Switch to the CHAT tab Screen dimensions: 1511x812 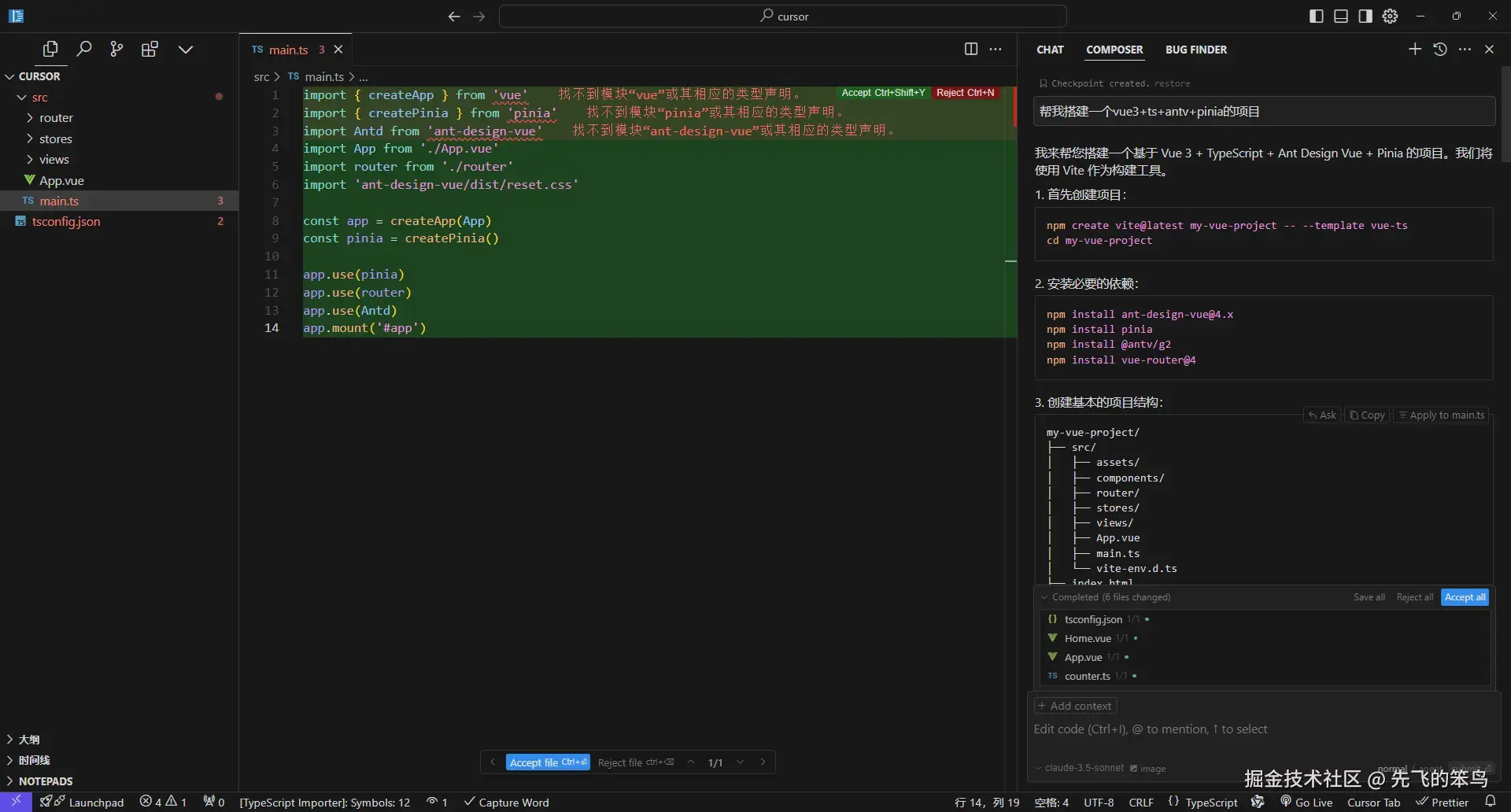point(1050,50)
